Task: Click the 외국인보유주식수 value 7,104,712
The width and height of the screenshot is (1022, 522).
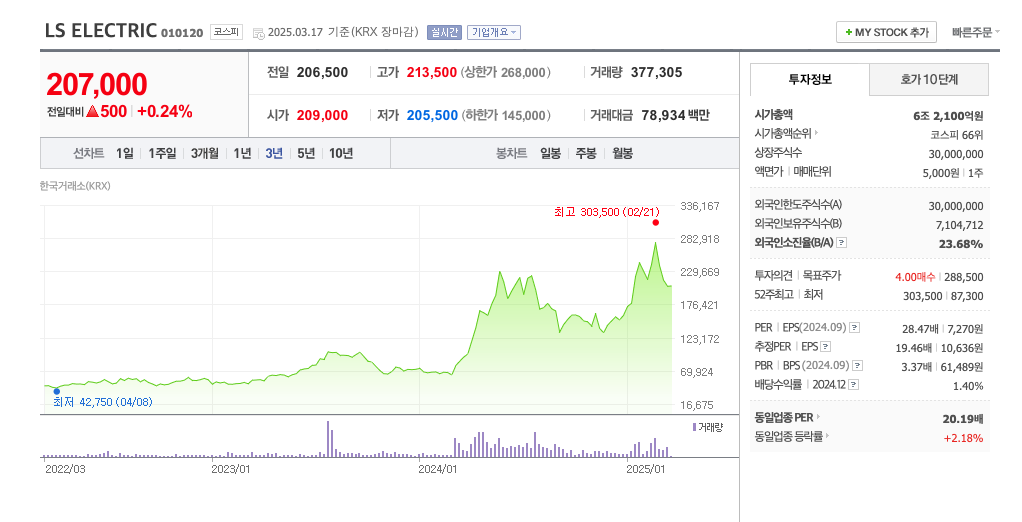Action: click(959, 225)
